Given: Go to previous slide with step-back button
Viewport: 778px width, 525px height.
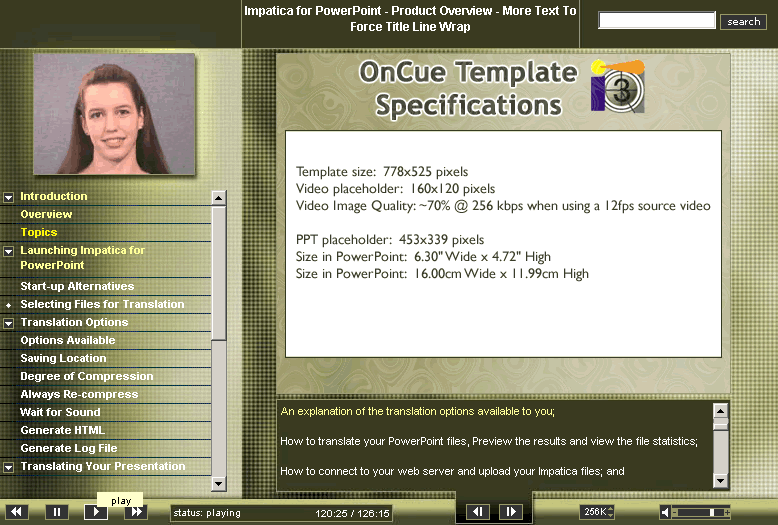Looking at the screenshot, I should 477,512.
